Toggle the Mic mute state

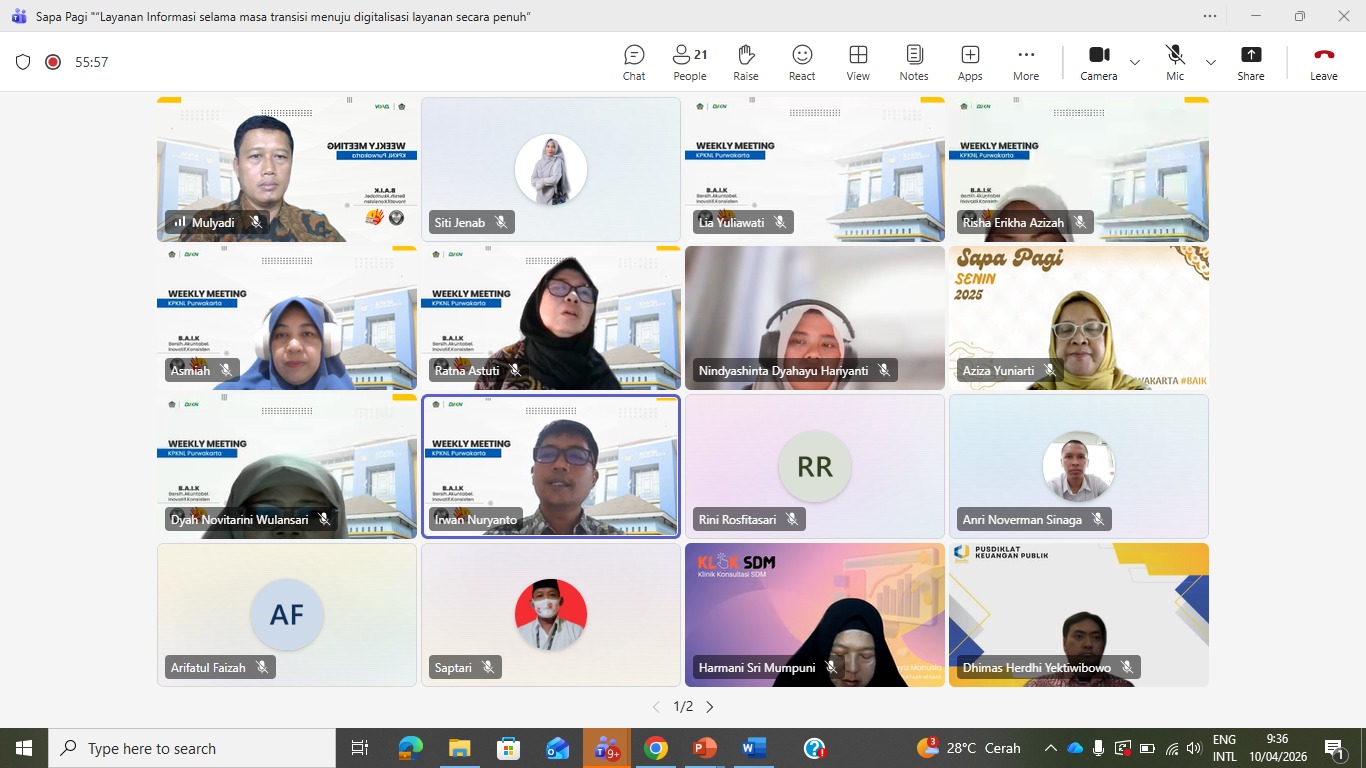[1175, 62]
